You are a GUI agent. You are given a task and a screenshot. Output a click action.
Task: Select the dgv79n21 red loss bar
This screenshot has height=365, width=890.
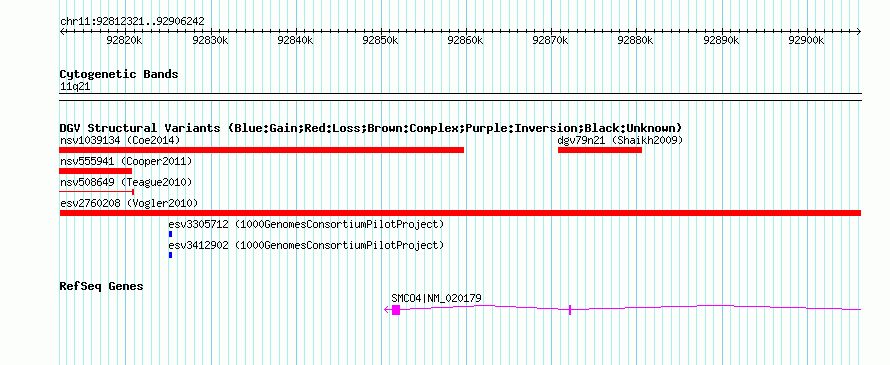pos(600,150)
